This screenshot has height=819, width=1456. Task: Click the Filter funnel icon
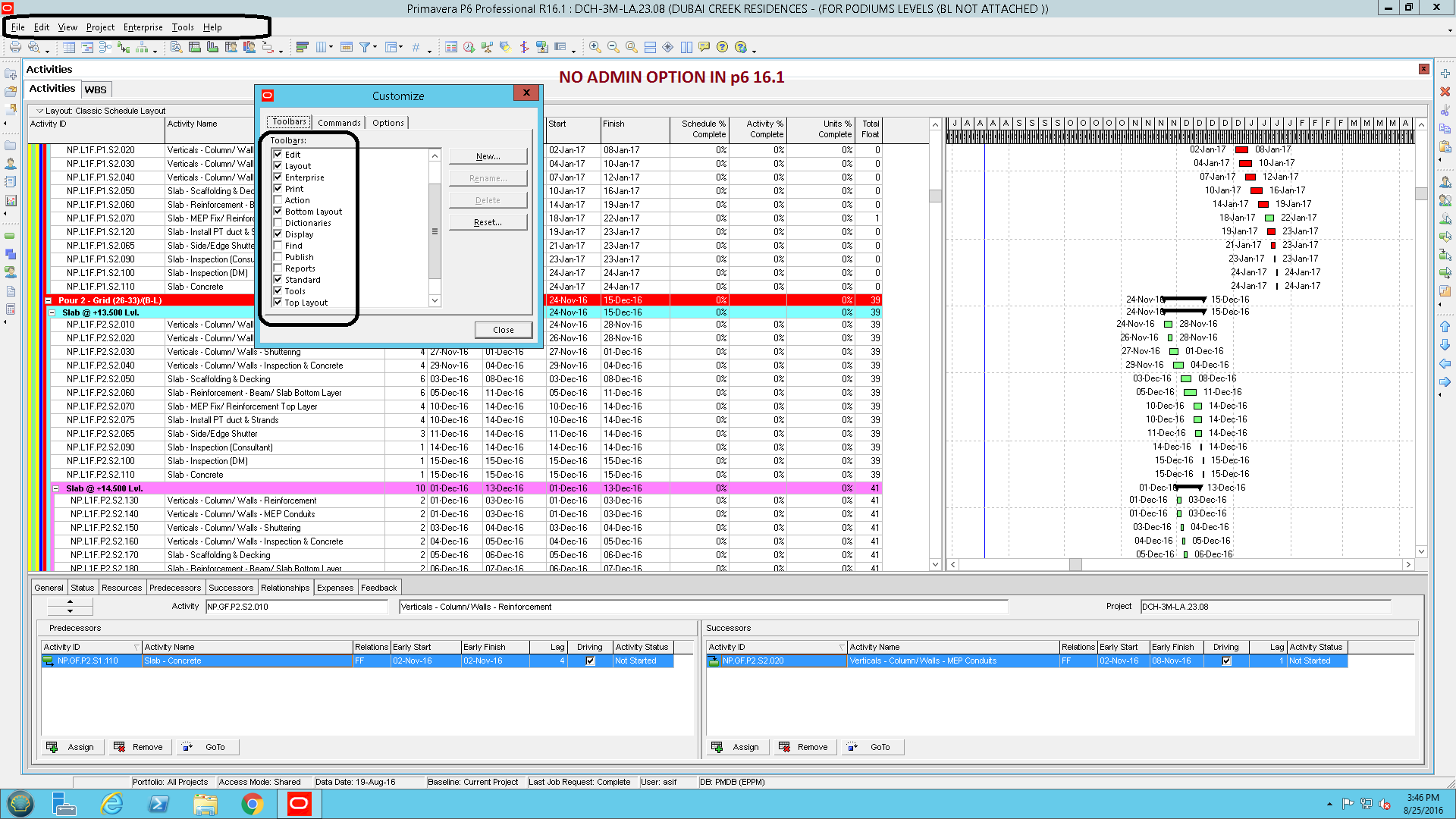[x=365, y=47]
